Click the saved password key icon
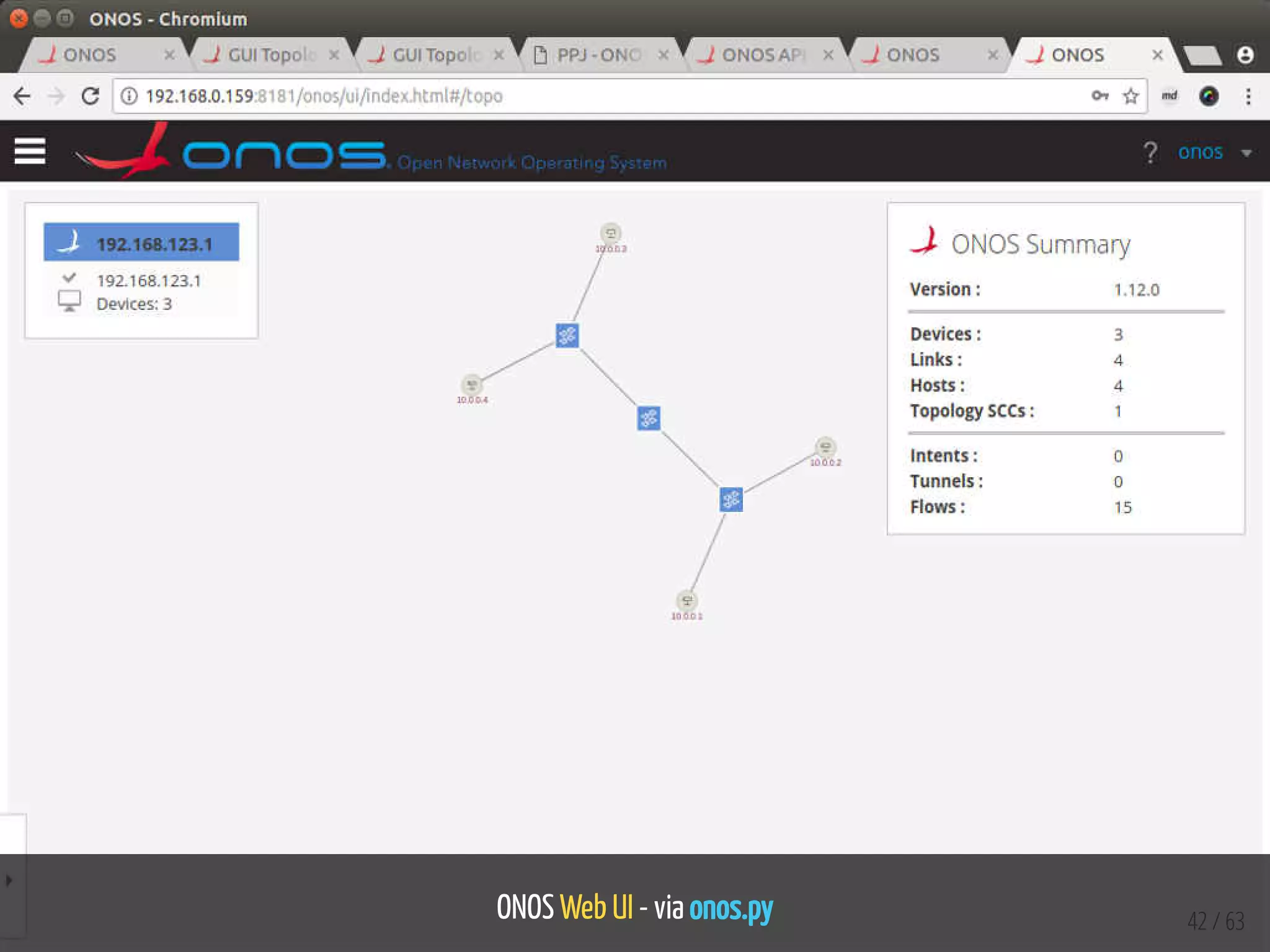 click(1099, 95)
